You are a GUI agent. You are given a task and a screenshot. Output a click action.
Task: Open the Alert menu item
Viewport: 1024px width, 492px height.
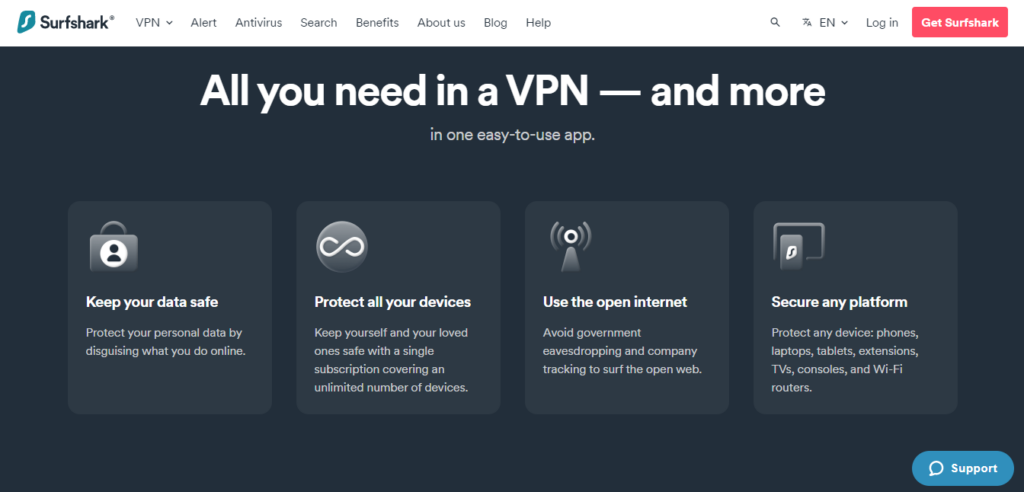point(204,22)
